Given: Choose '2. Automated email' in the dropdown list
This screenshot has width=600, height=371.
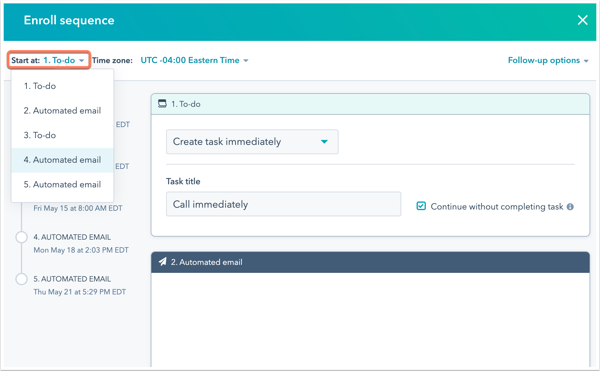Looking at the screenshot, I should (62, 111).
